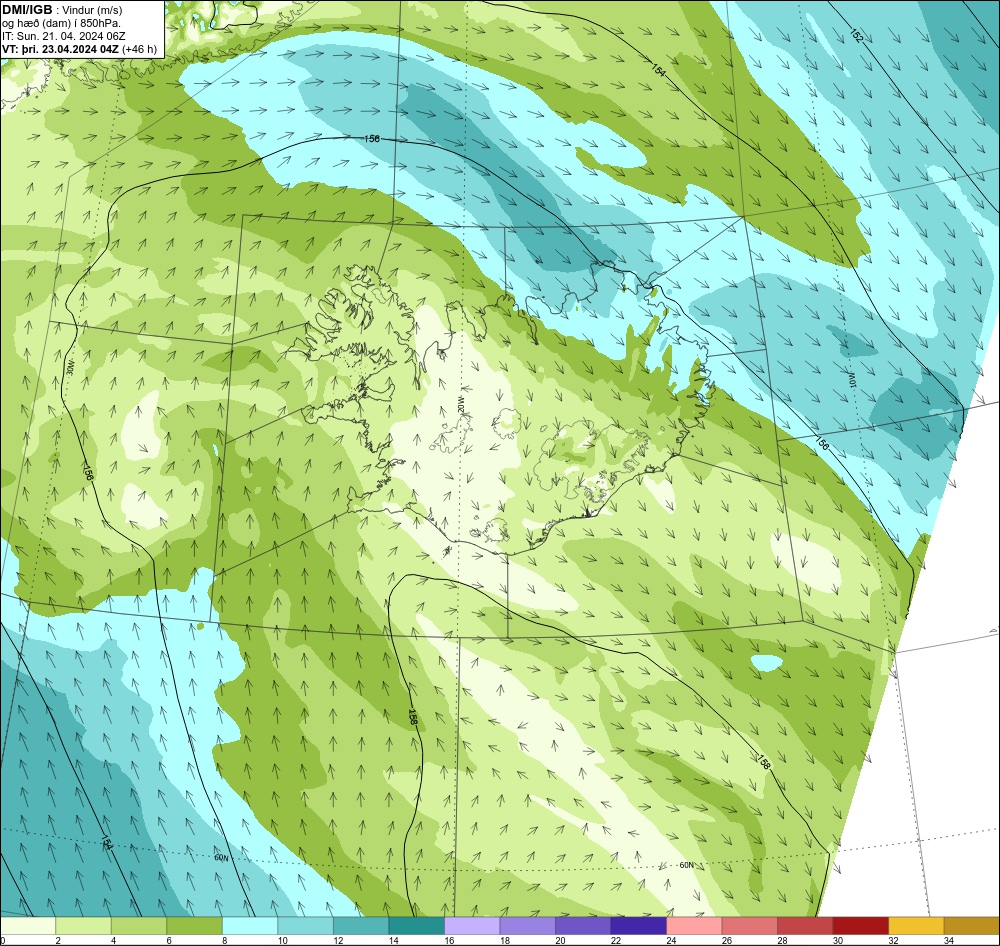The height and width of the screenshot is (946, 1000).
Task: Select the pale yellow-green 2–4 m/s legend swatch
Action: tap(84, 925)
